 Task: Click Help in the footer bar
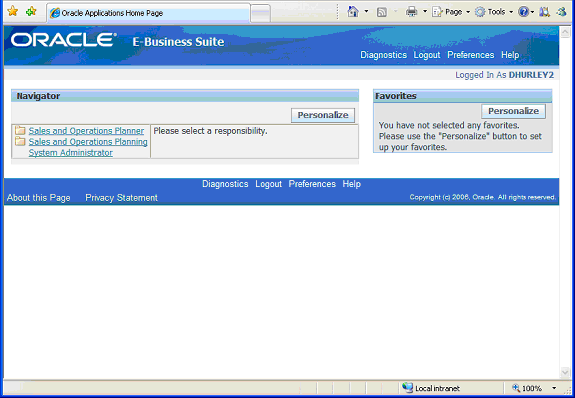click(x=352, y=184)
